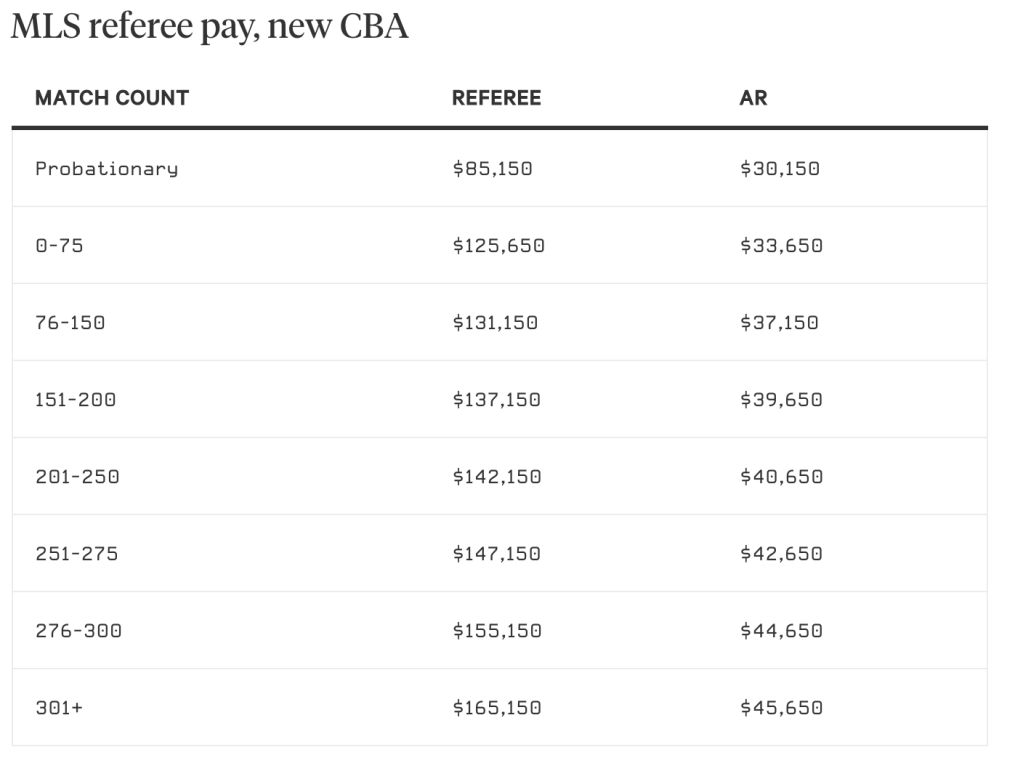Screen dimensions: 1023x779
Task: Select the 201-250 match count cell
Action: coord(77,476)
